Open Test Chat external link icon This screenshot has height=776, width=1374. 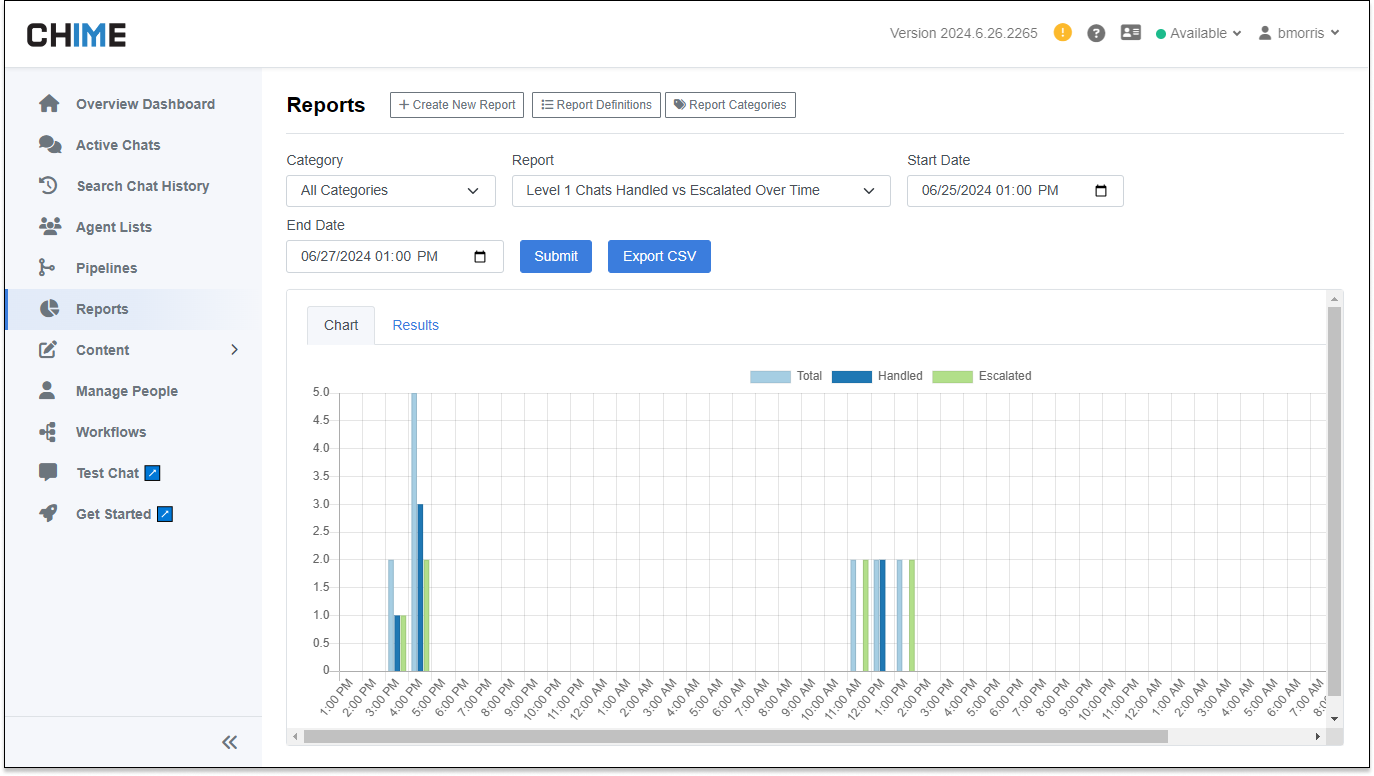[152, 473]
